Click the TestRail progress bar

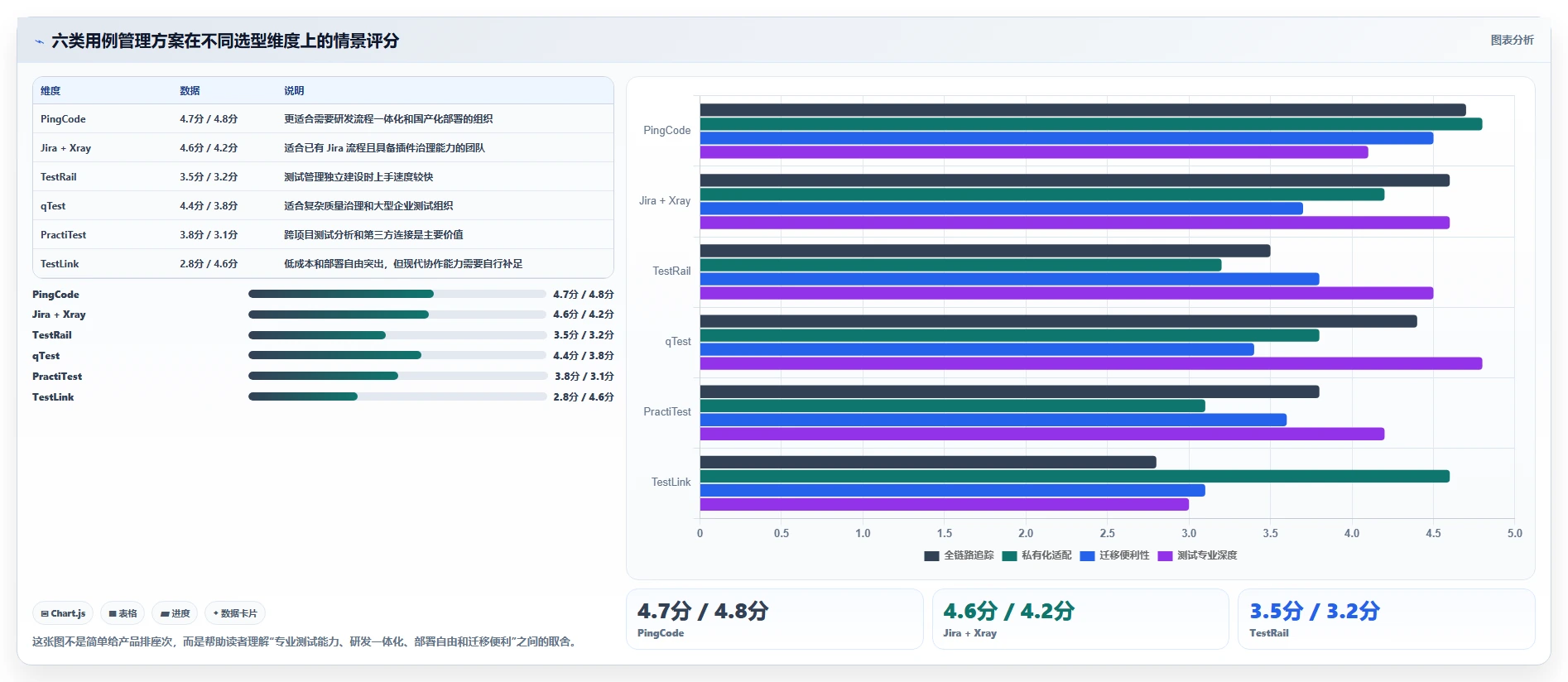(x=397, y=335)
